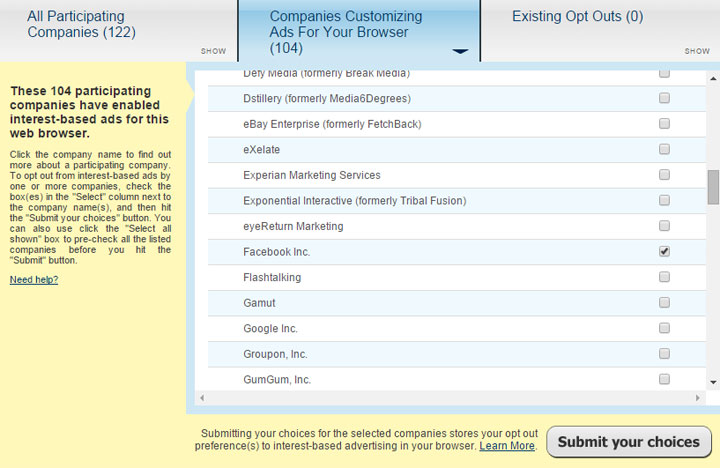
Task: Follow the Learn More link
Action: [x=507, y=446]
